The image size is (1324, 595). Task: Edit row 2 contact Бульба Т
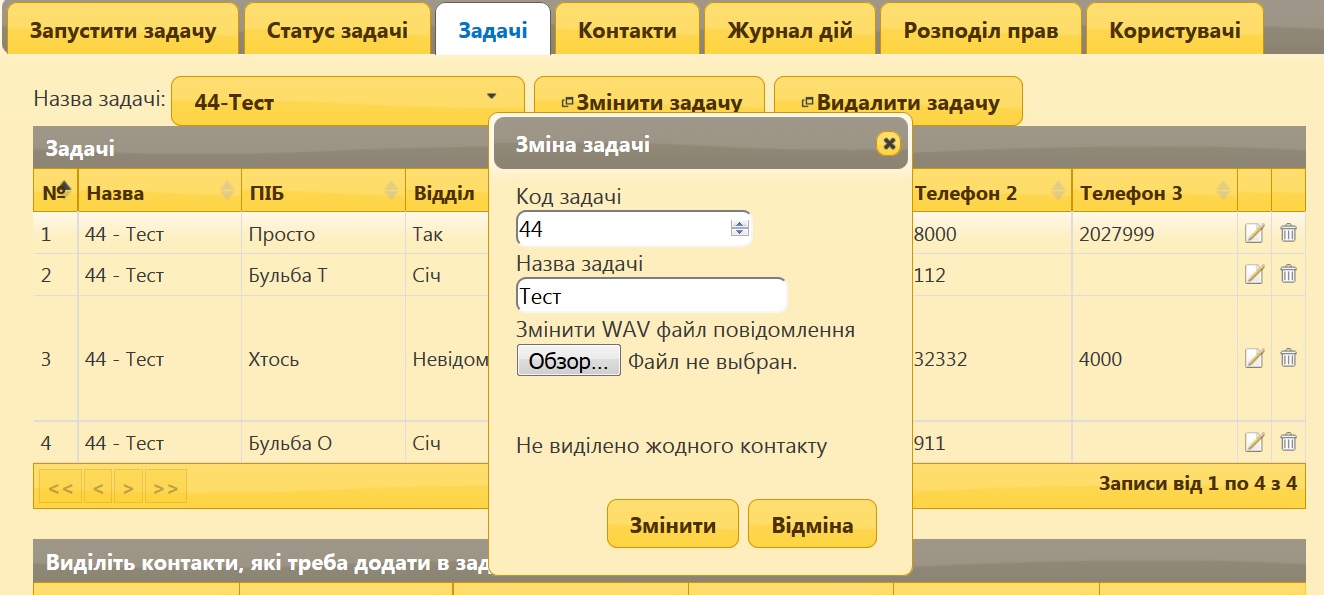tap(1254, 274)
